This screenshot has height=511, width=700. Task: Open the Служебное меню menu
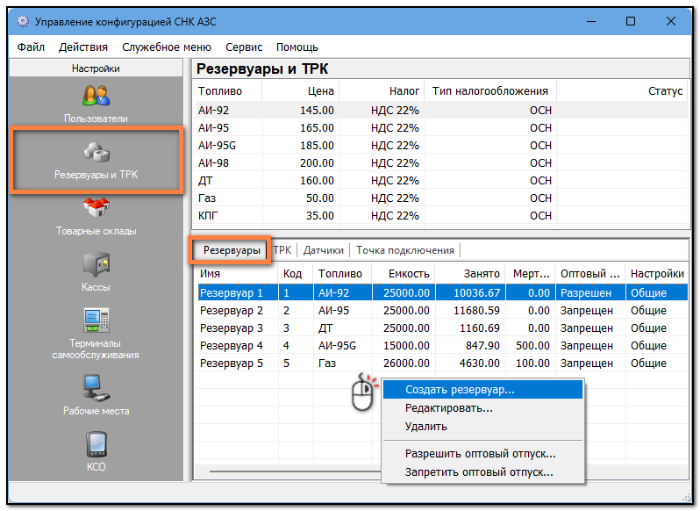click(x=167, y=47)
